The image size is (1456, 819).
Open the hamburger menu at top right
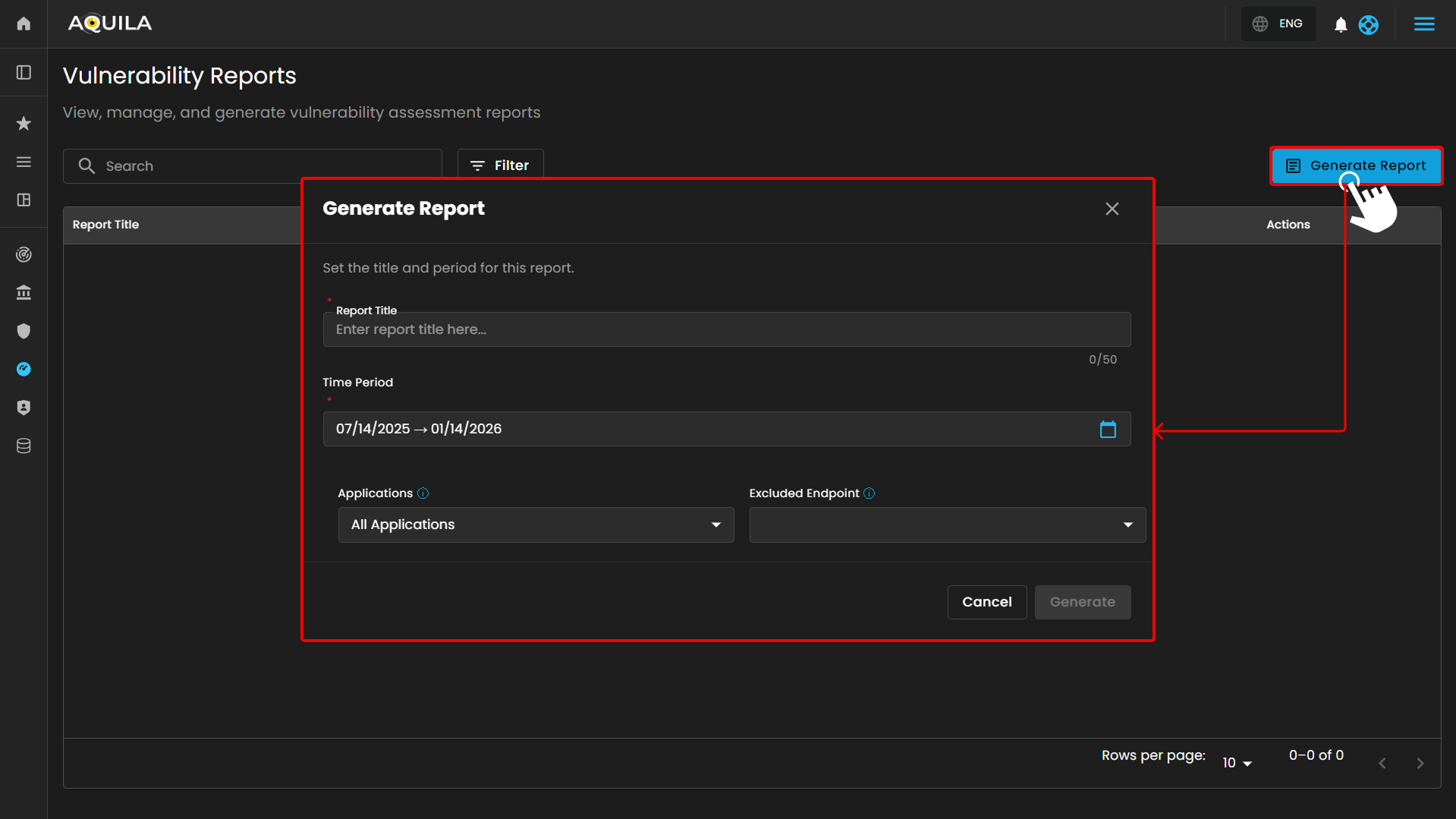click(x=1424, y=24)
